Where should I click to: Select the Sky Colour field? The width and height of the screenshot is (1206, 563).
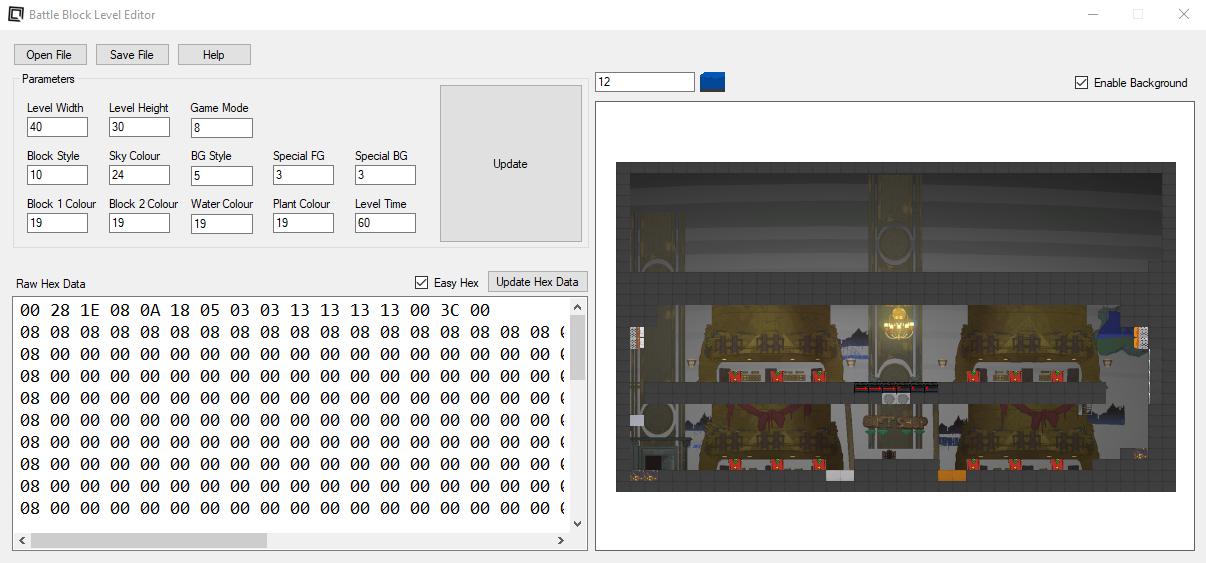coord(140,175)
